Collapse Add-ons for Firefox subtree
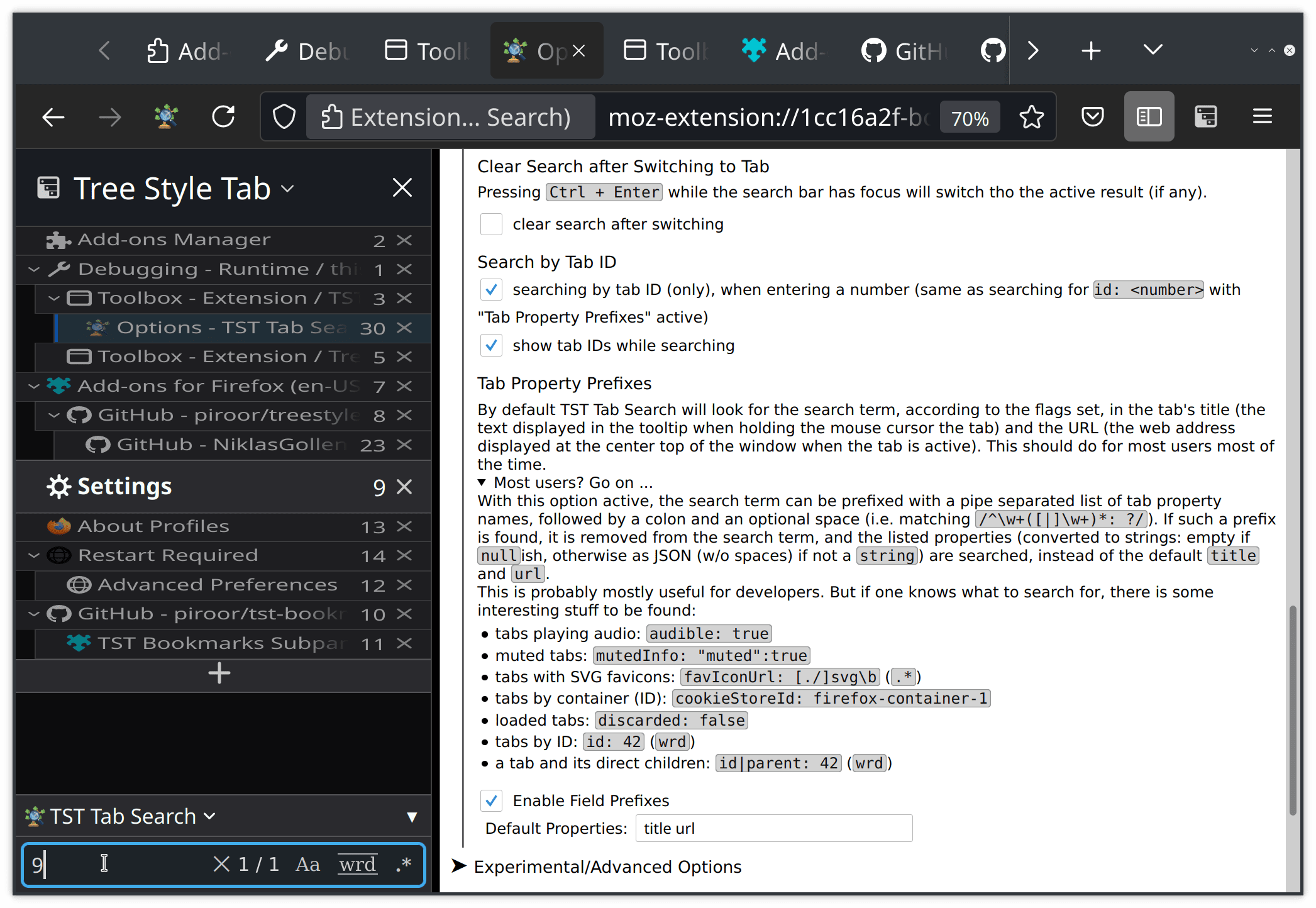The width and height of the screenshot is (1316, 908). point(34,386)
